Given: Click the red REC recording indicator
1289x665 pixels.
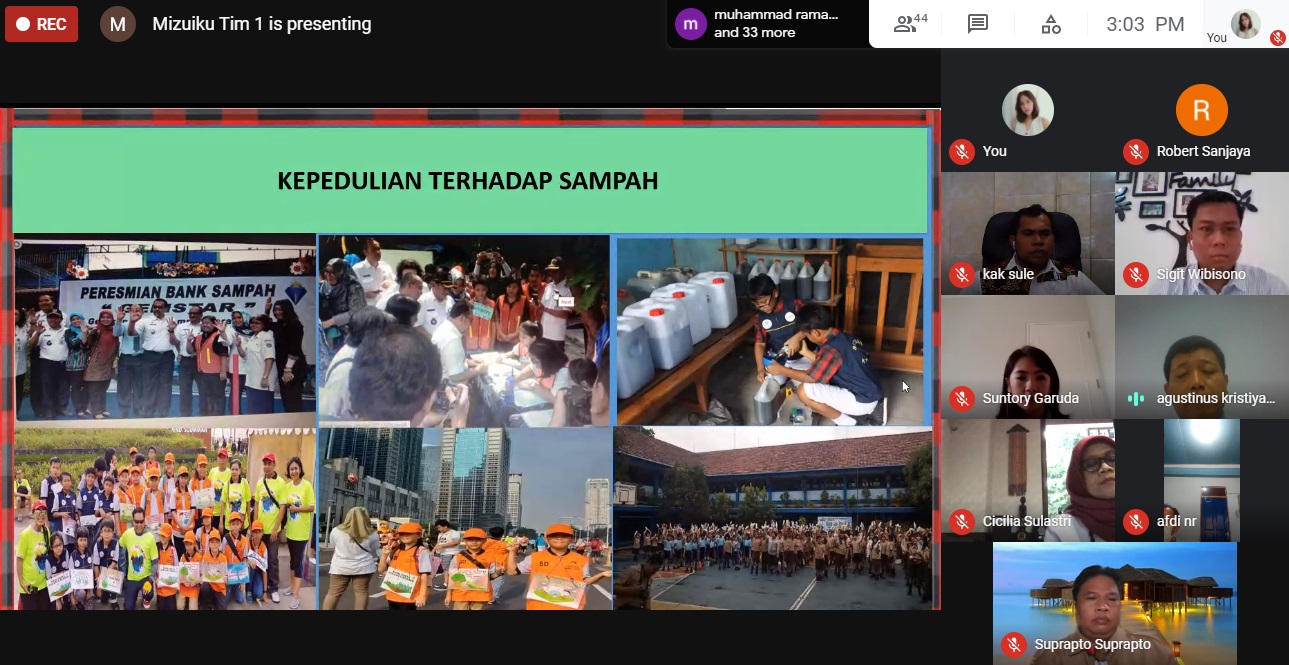Looking at the screenshot, I should click(41, 24).
